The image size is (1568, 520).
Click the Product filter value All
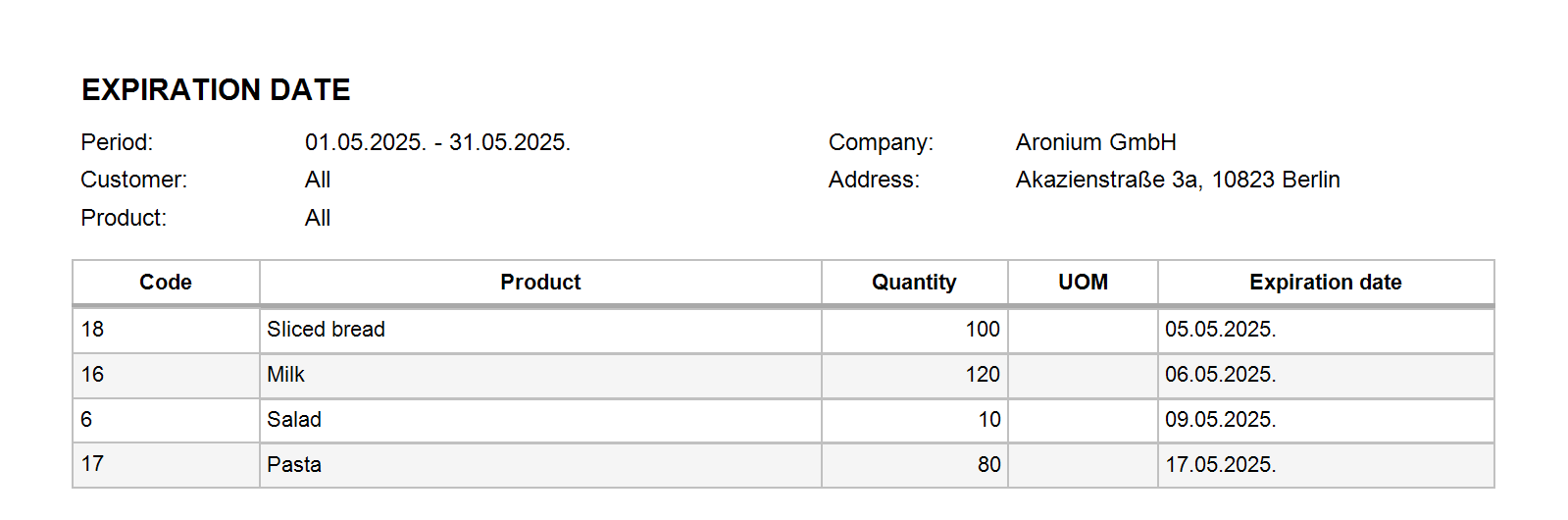(x=318, y=218)
